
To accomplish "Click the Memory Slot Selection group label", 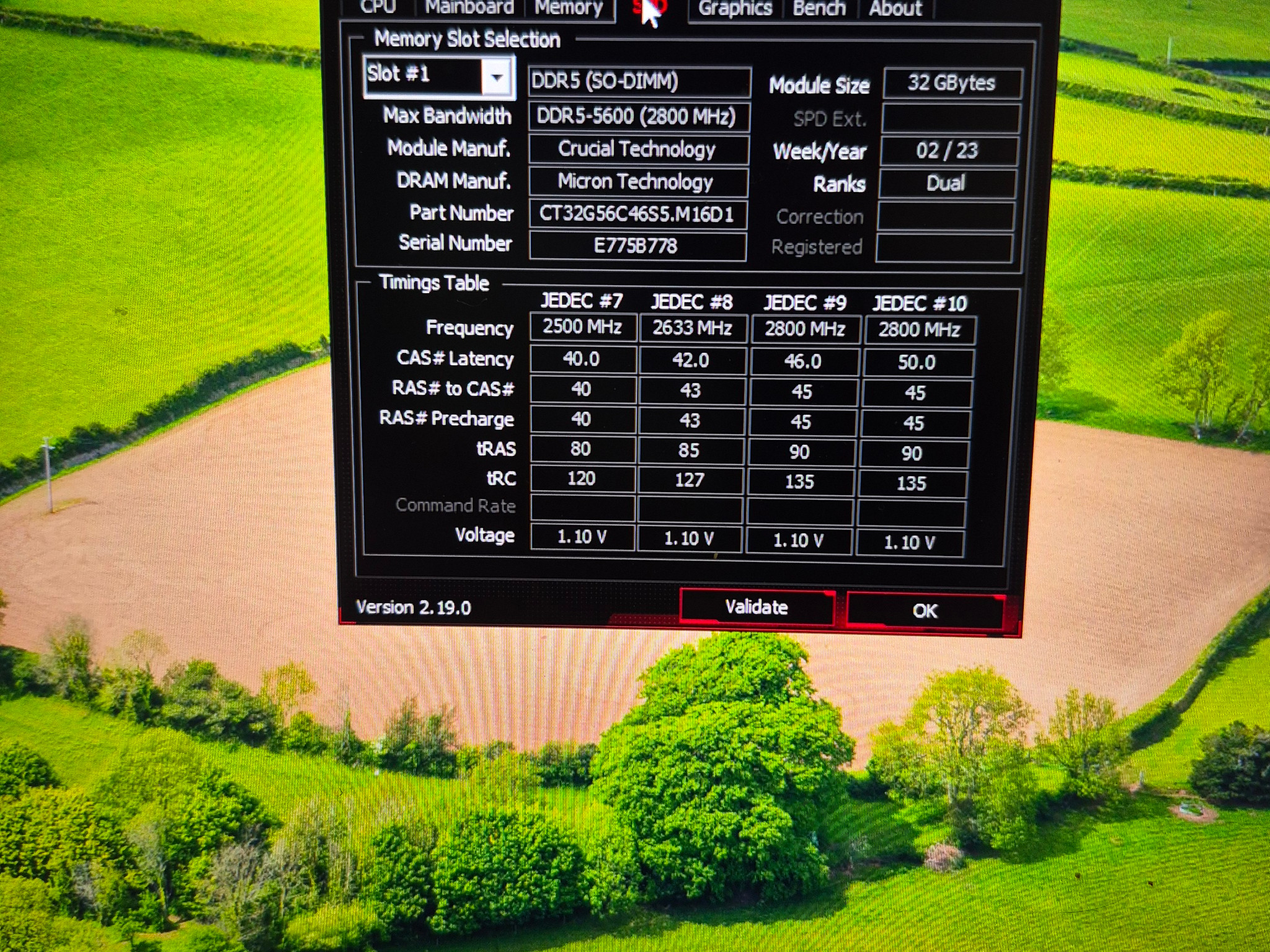I will pos(468,40).
